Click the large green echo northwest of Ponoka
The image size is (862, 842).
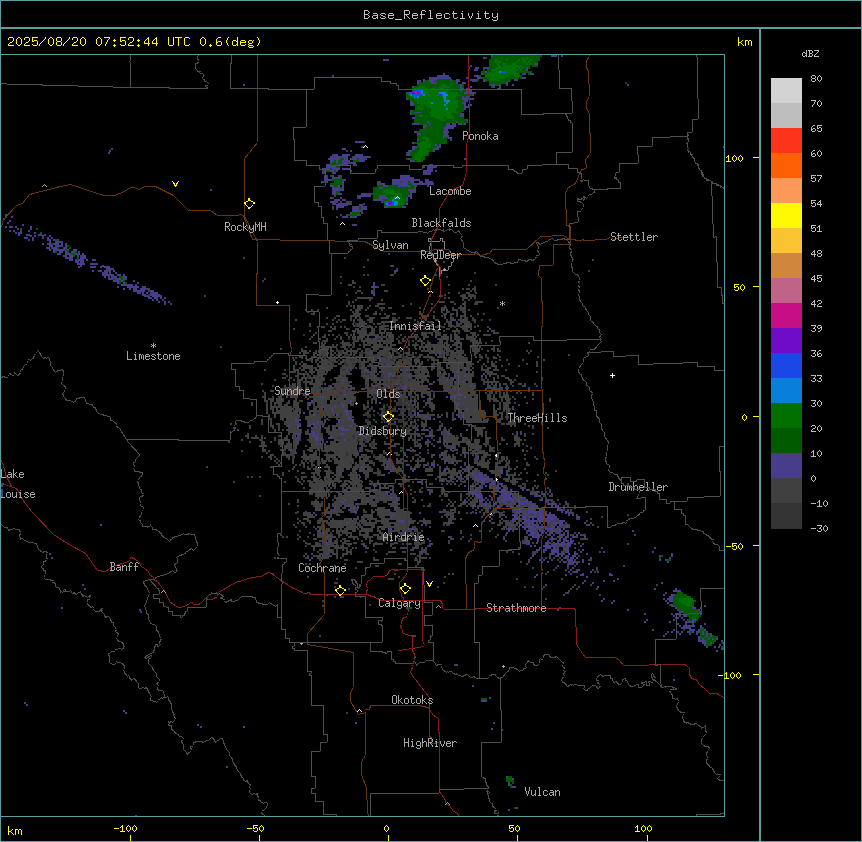pos(437,118)
